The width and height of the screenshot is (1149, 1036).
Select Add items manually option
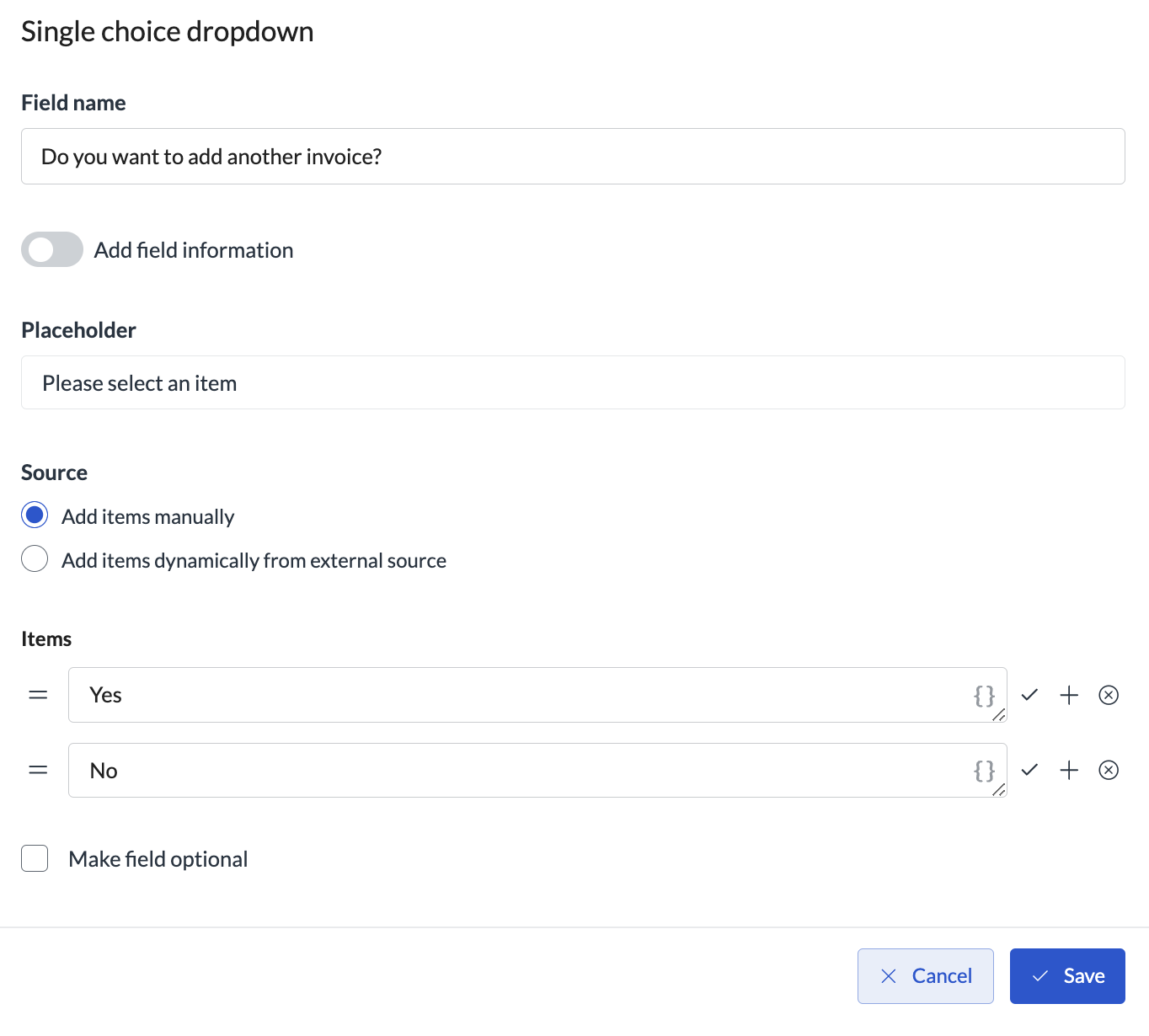point(35,515)
